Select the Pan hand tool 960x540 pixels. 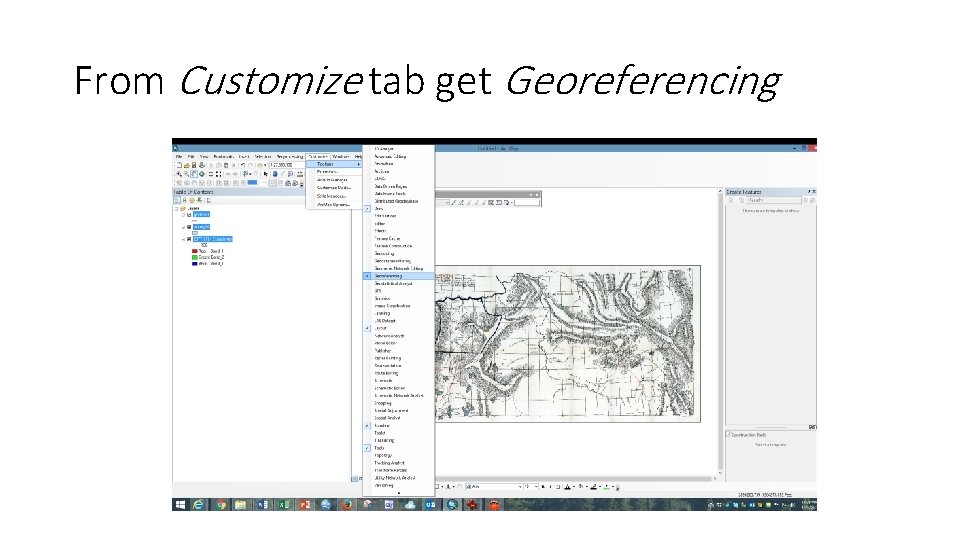tap(194, 174)
